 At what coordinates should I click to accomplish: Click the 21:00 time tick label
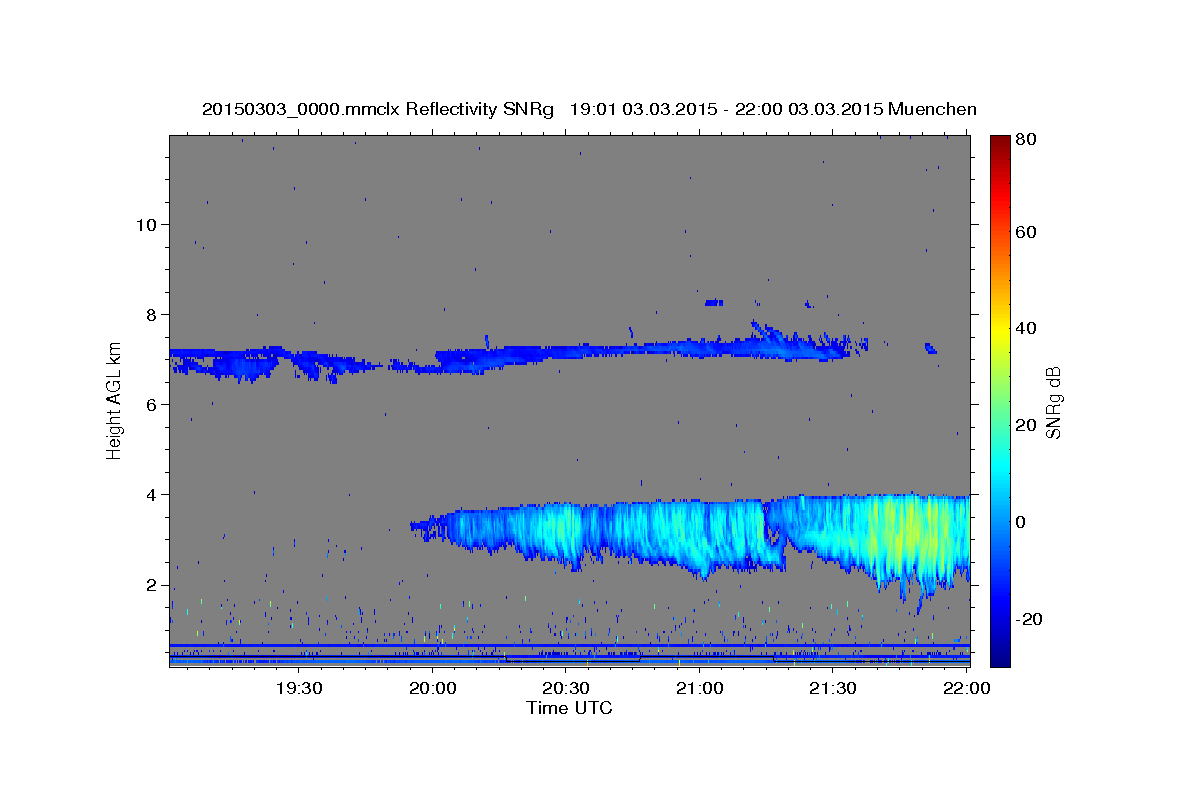point(699,688)
